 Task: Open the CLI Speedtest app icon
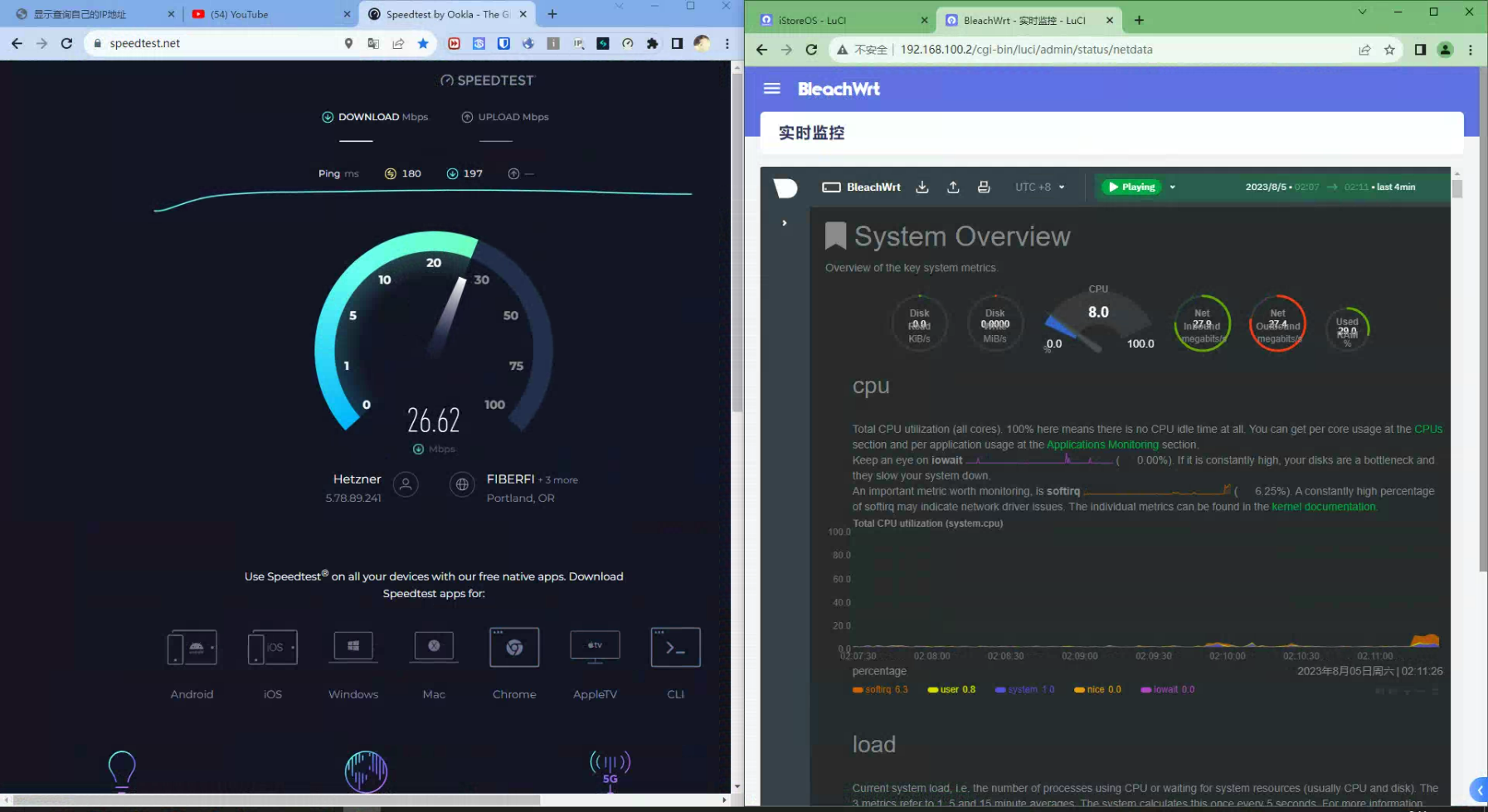(675, 648)
